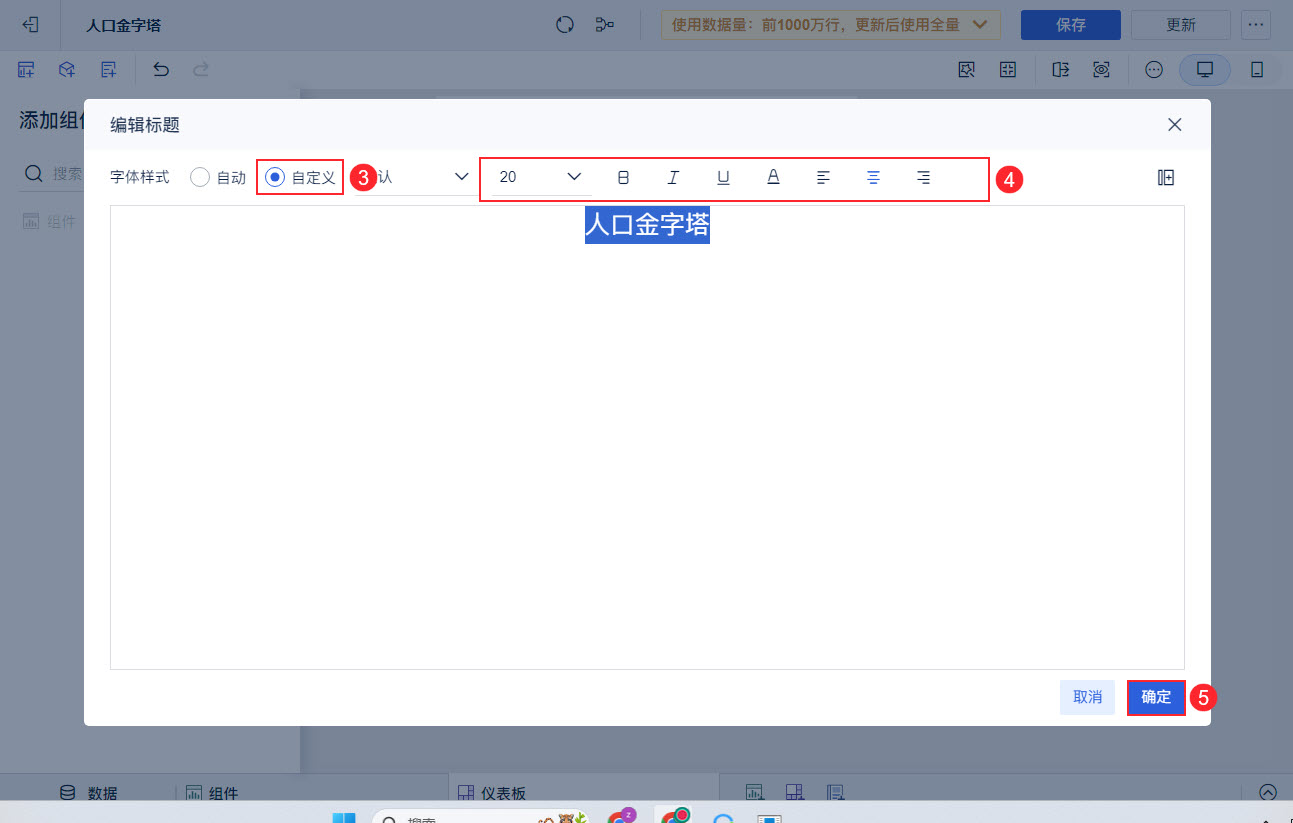
Task: Click the add-list icon in left toolbar
Action: point(109,70)
